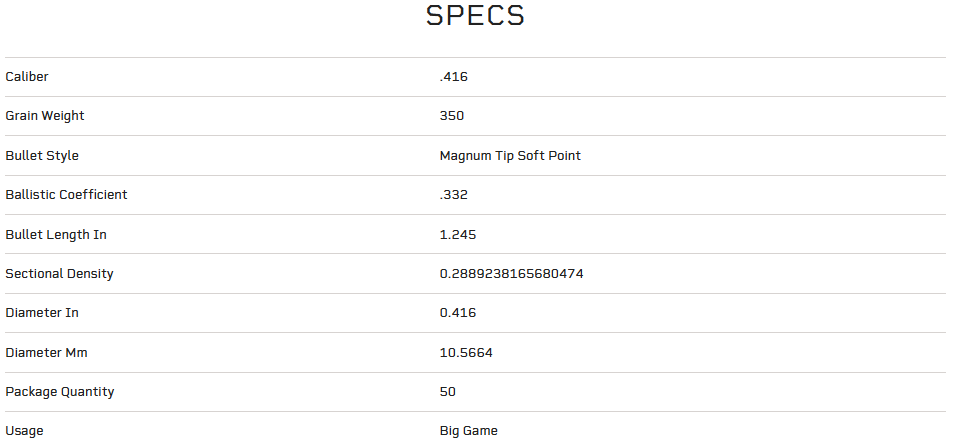Click the 0.2889238165680474 density value
Screen dimensions: 953x446
[x=511, y=274]
